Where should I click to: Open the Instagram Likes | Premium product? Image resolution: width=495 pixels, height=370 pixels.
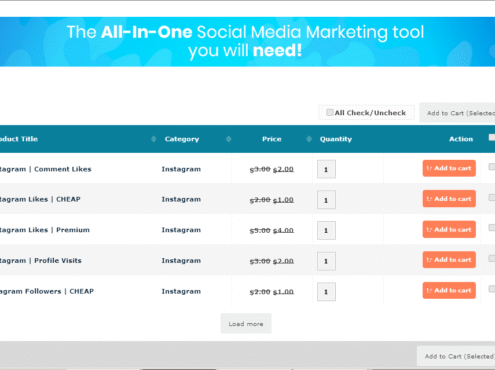point(45,230)
